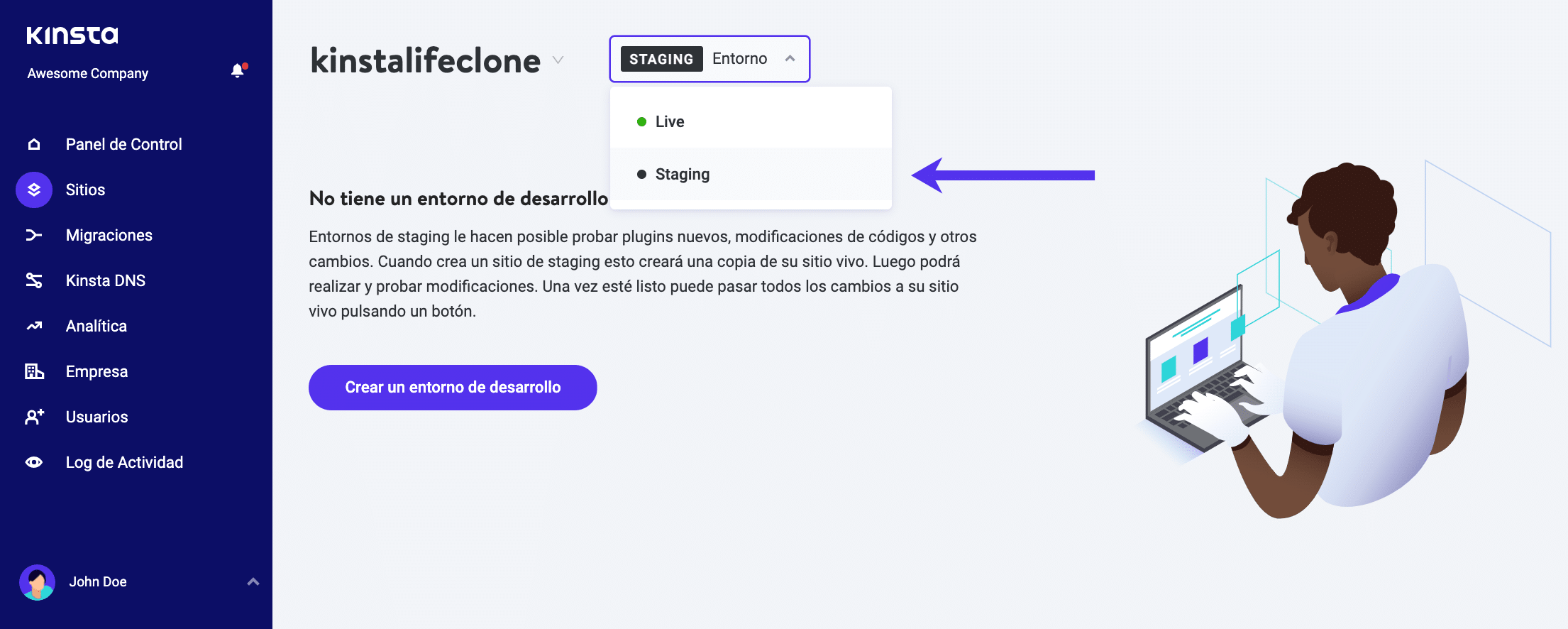Click the Sitios layers icon
Image resolution: width=1568 pixels, height=629 pixels.
(34, 190)
